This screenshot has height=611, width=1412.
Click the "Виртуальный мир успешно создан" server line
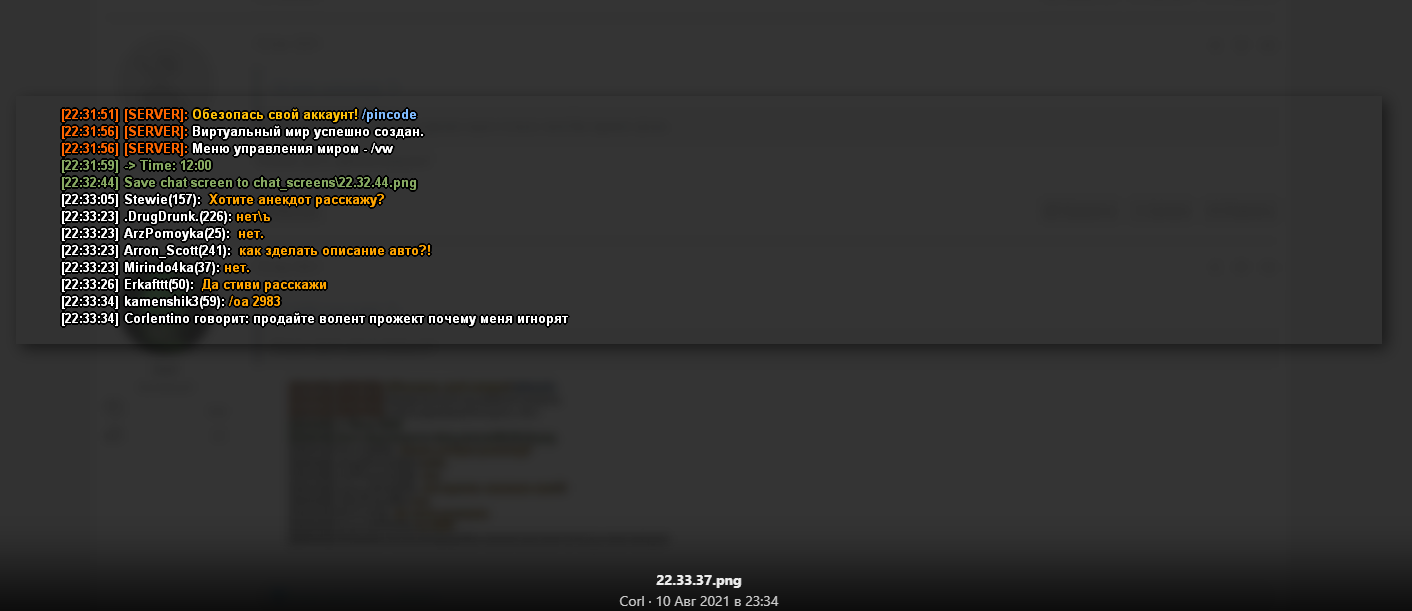(243, 132)
